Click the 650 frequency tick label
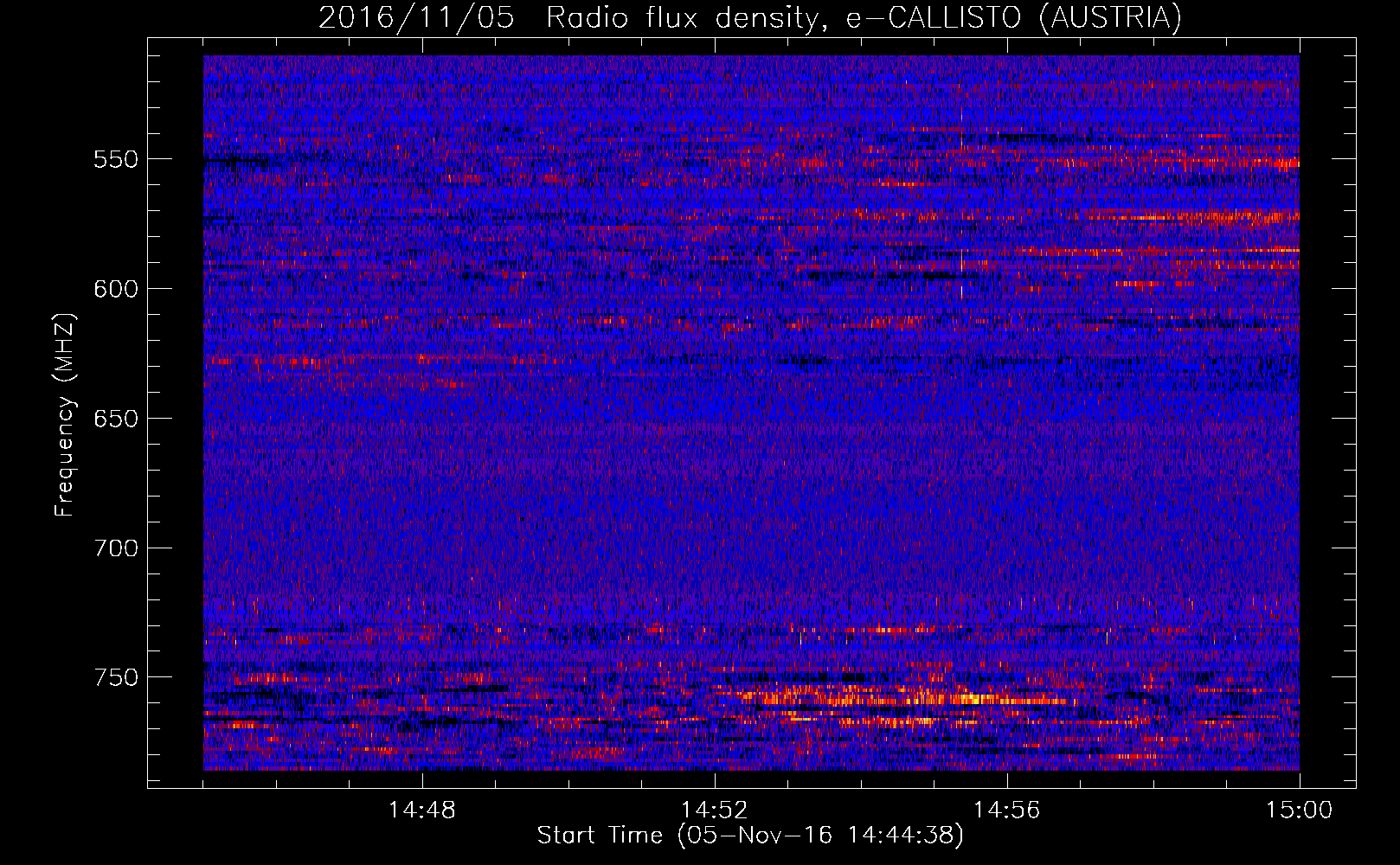Viewport: 1400px width, 865px height. (x=116, y=420)
